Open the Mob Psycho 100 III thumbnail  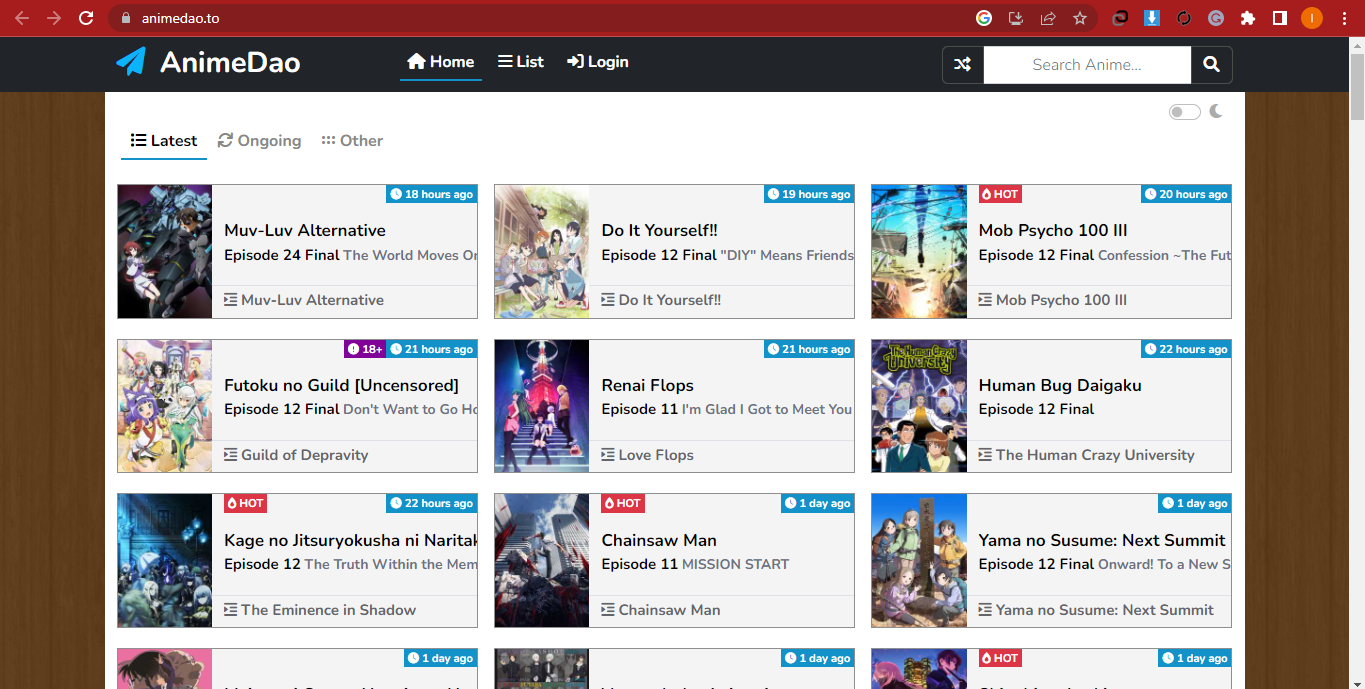(x=919, y=252)
